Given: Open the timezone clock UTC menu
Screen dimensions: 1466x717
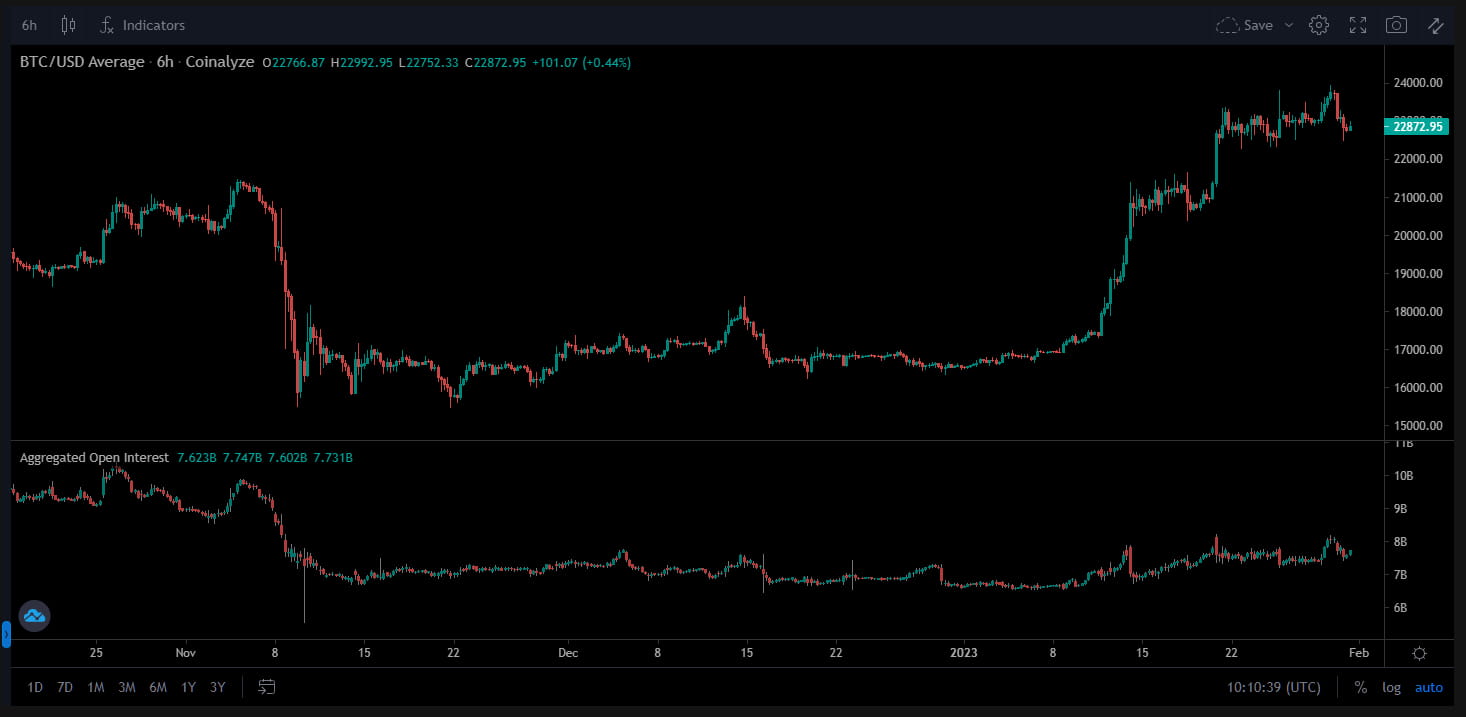Looking at the screenshot, I should 1273,687.
